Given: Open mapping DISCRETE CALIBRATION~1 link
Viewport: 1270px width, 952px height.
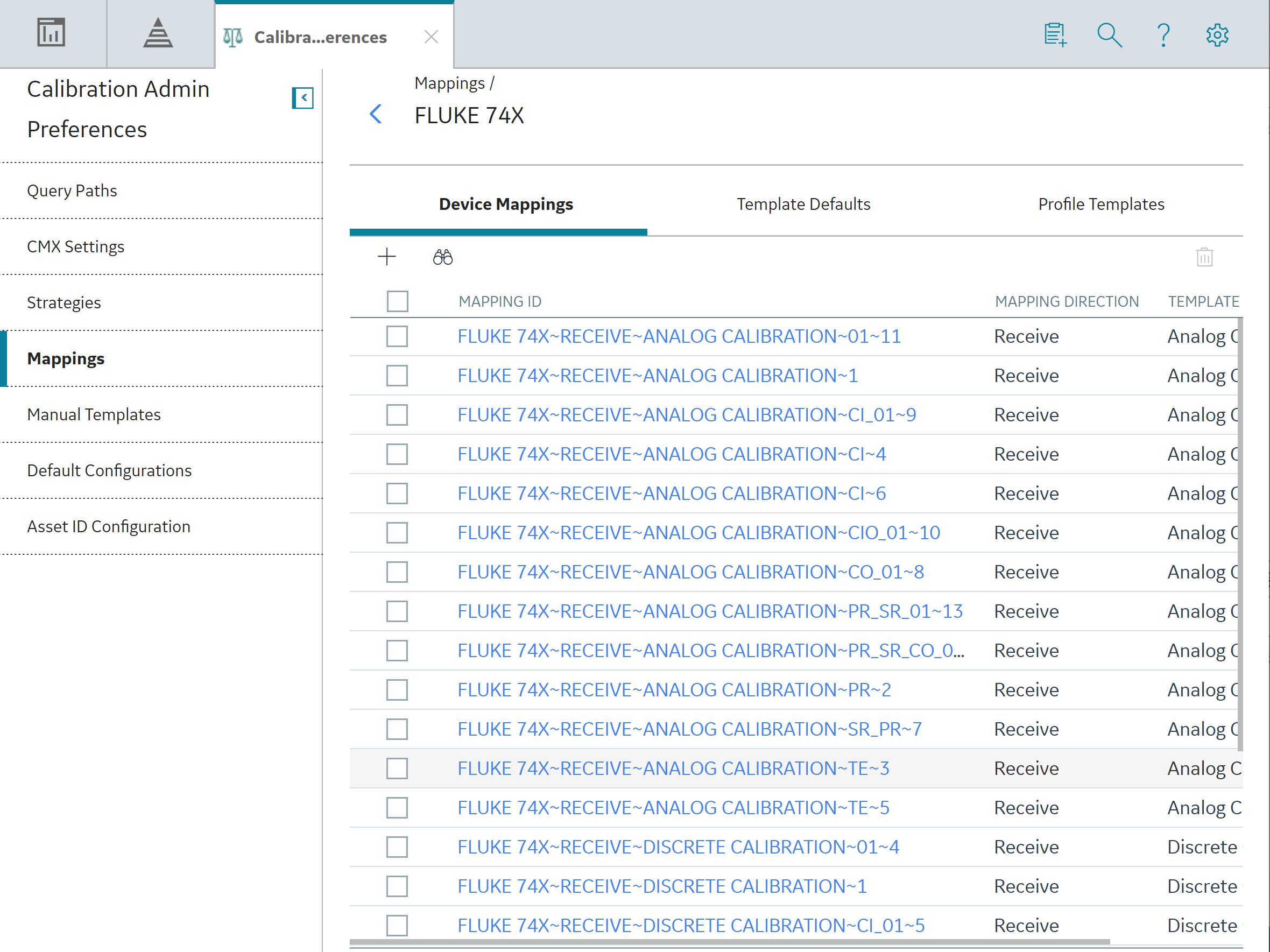Looking at the screenshot, I should pyautogui.click(x=662, y=886).
